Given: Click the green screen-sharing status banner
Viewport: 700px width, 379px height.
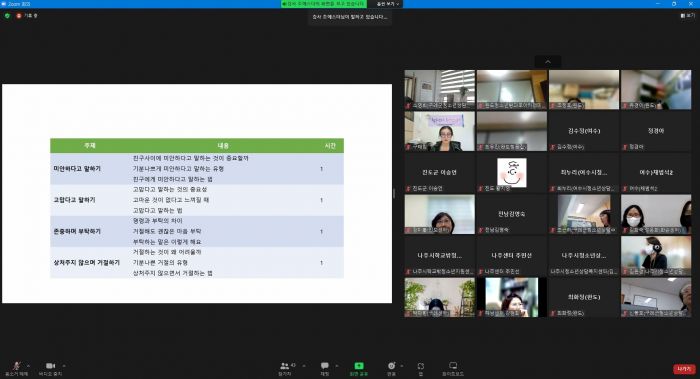Looking at the screenshot, I should (324, 4).
